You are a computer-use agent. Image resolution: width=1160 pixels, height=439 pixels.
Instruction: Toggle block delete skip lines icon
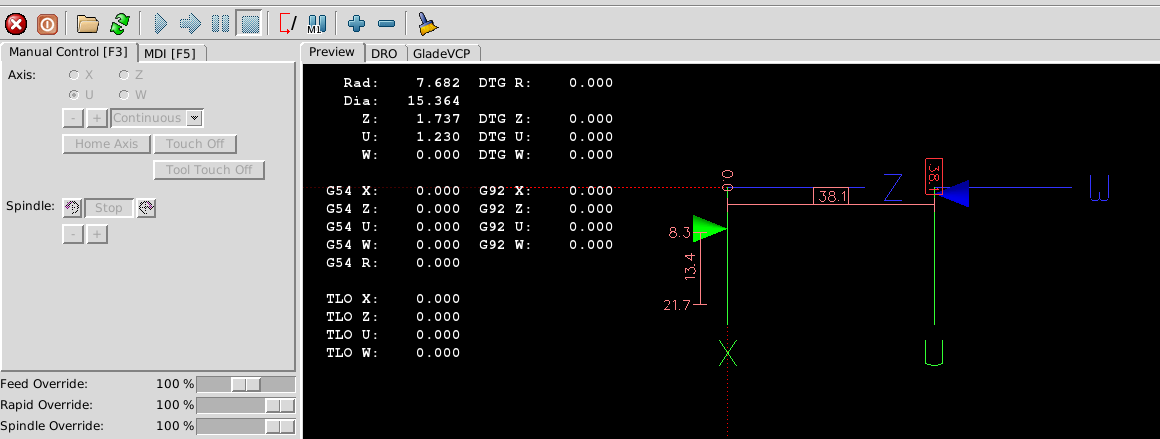click(288, 22)
